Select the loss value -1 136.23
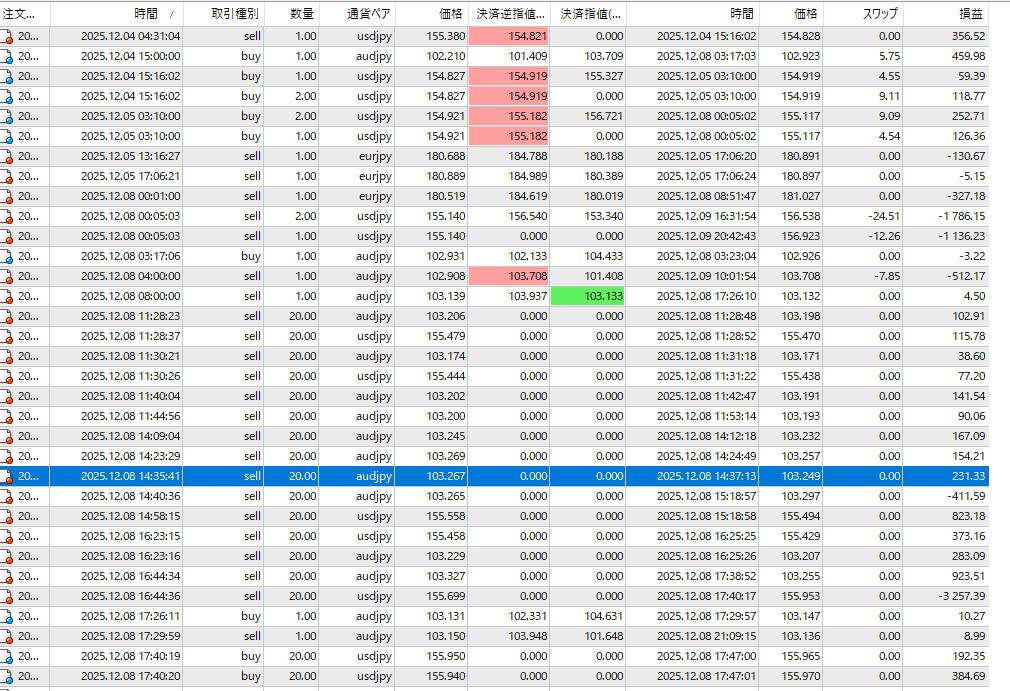 coord(962,236)
